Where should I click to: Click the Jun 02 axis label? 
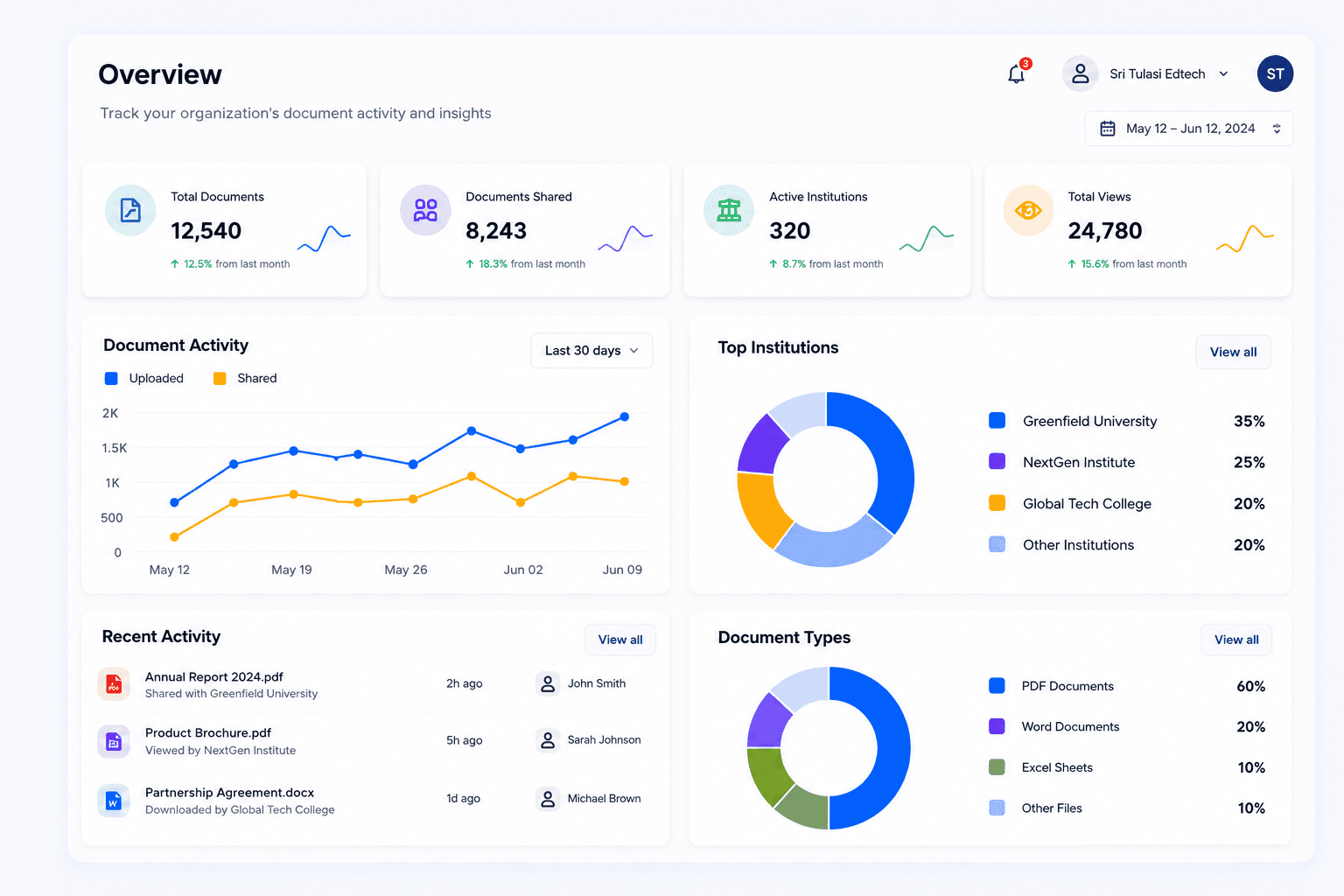(x=523, y=570)
